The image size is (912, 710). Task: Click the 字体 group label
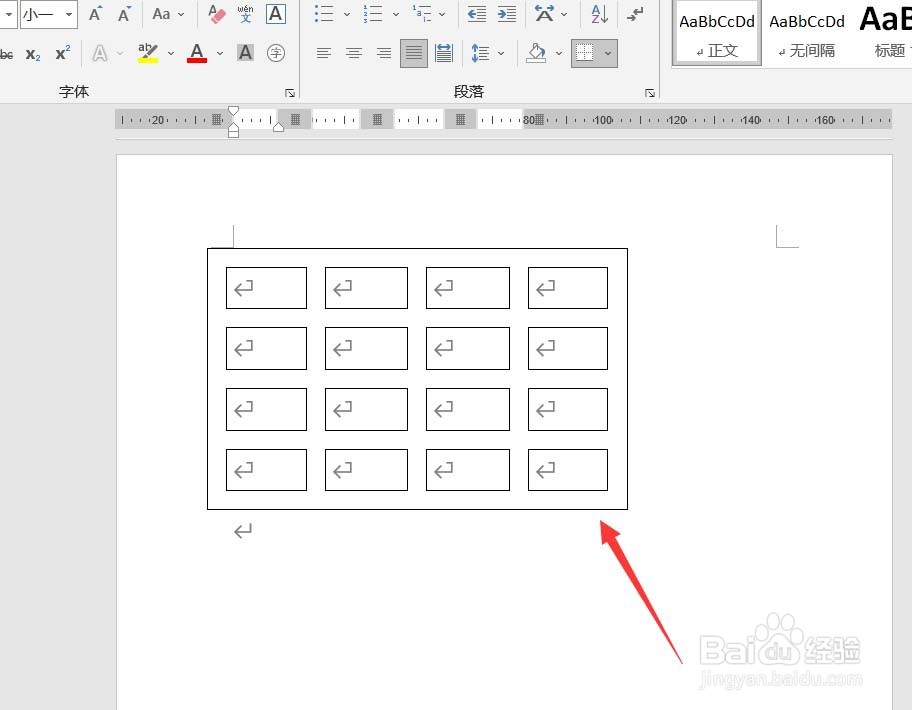pos(74,91)
